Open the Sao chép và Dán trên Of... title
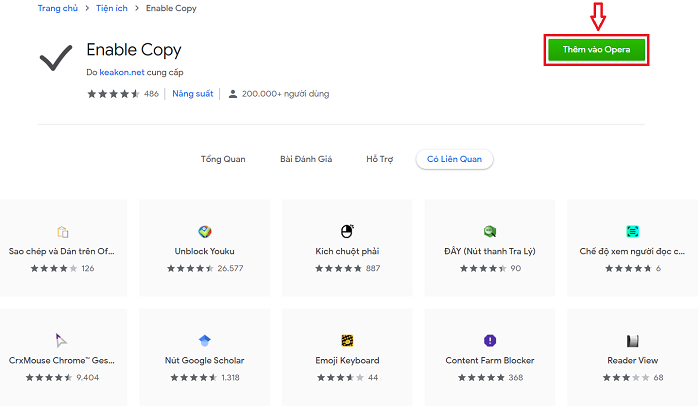Image resolution: width=700 pixels, height=410 pixels. click(62, 251)
